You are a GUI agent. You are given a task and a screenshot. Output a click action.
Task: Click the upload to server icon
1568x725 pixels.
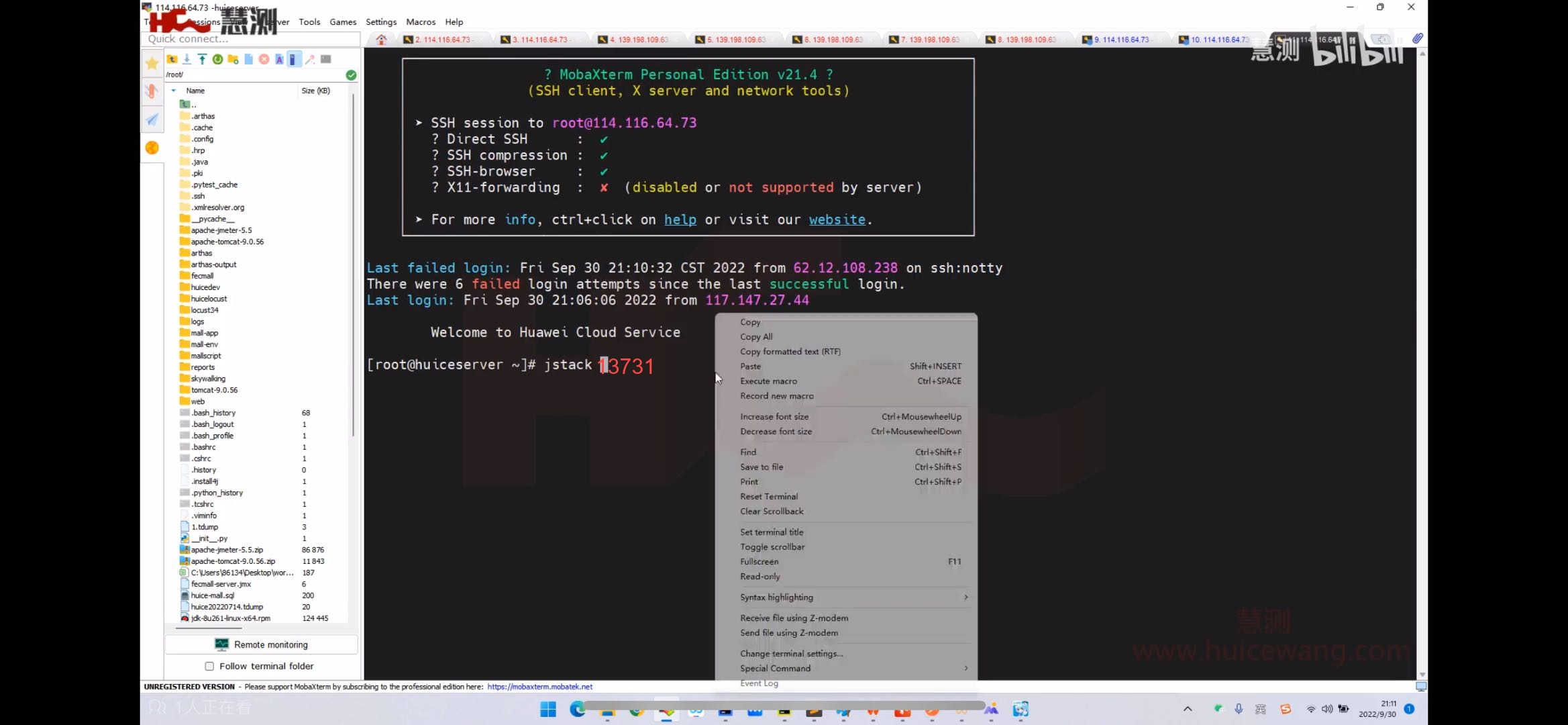pyautogui.click(x=202, y=59)
